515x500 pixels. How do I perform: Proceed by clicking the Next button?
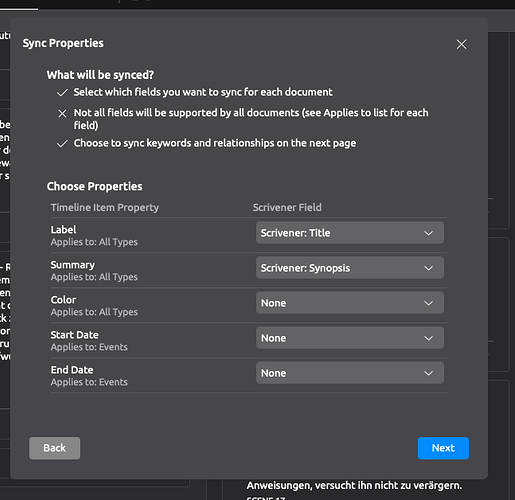click(443, 448)
